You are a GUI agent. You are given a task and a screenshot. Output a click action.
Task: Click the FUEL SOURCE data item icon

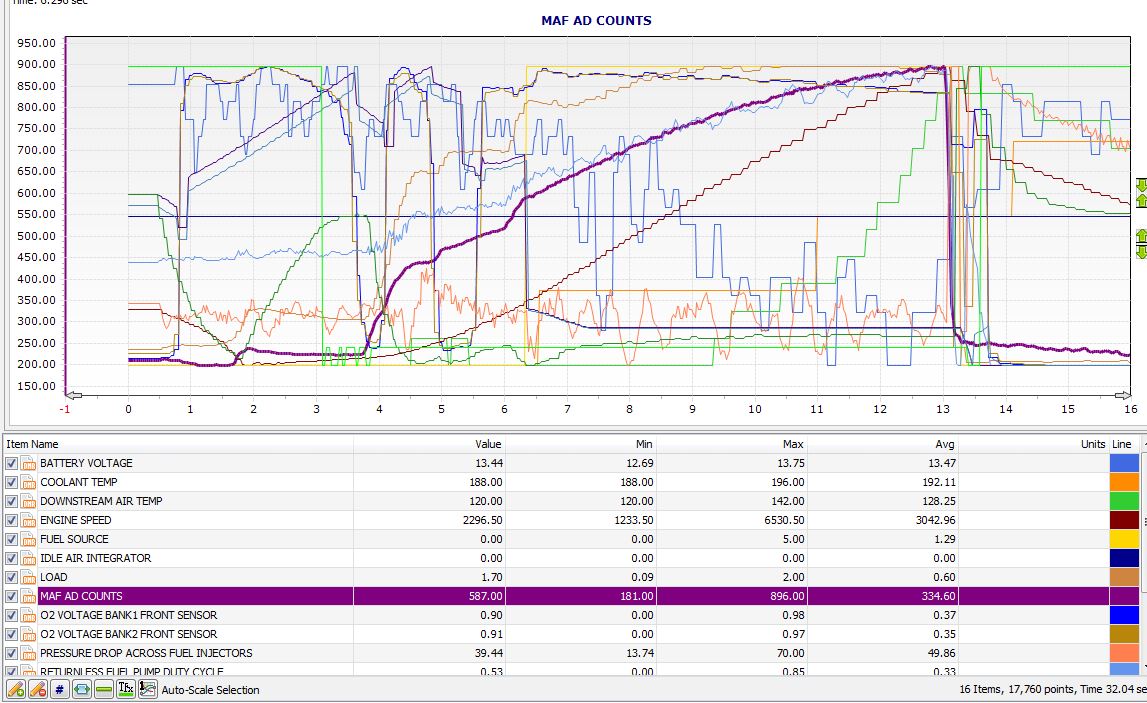(x=29, y=539)
